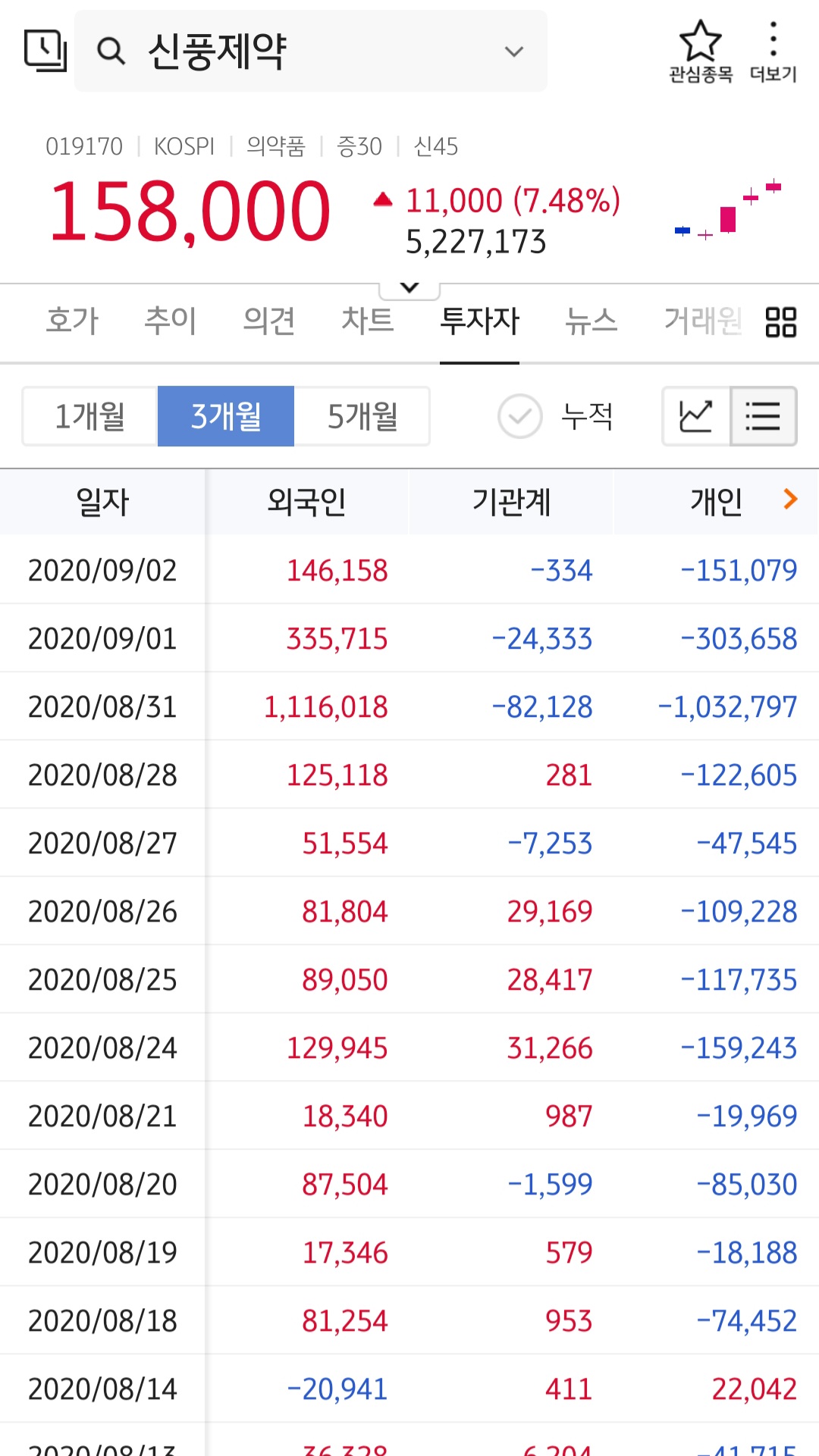
Task: Tap the mini candlestick chart thumbnail
Action: [x=728, y=211]
